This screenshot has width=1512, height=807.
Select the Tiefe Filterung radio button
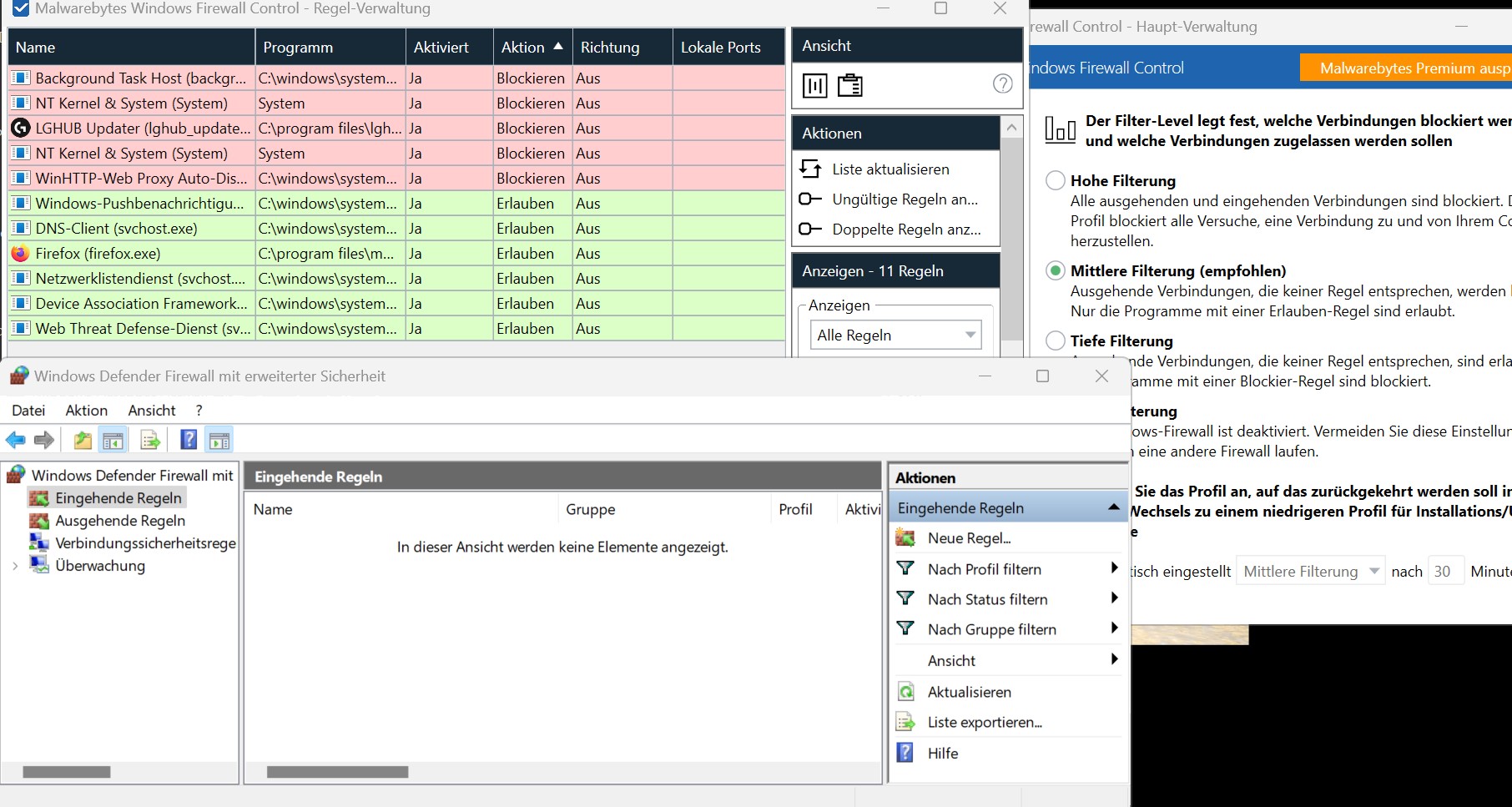[1056, 340]
